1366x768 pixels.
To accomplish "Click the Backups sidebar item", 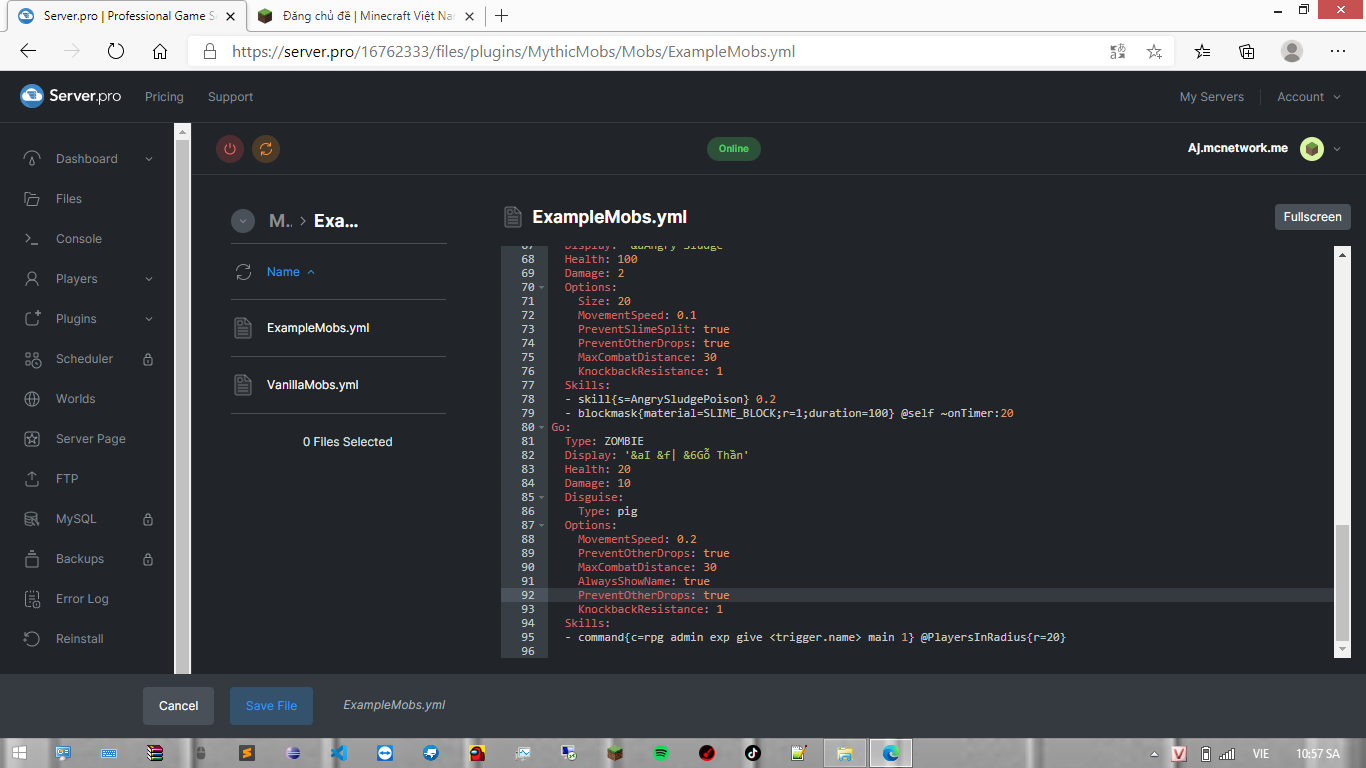I will [x=79, y=559].
